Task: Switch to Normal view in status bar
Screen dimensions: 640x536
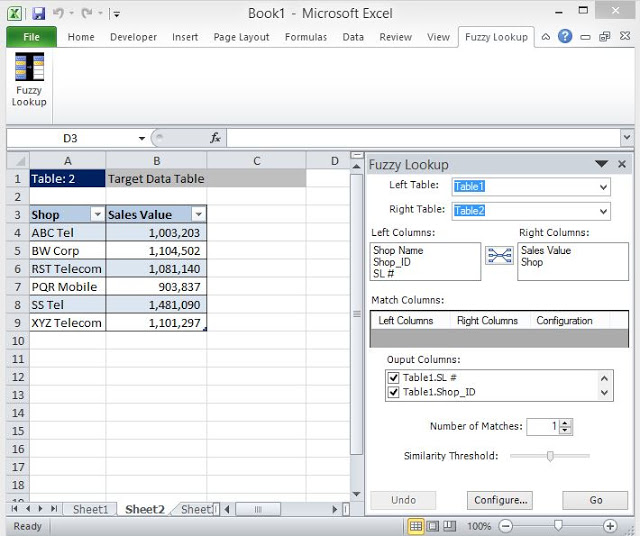Action: pos(416,526)
